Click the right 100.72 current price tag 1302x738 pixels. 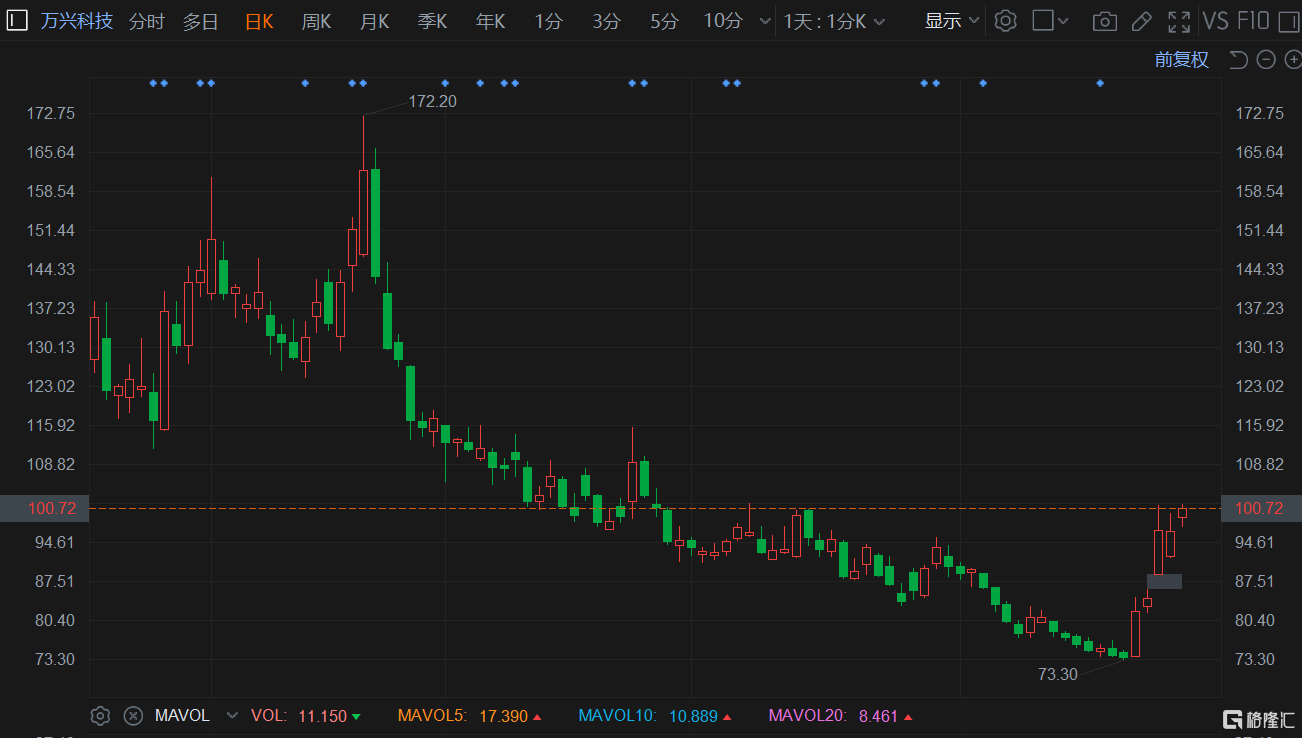pos(1260,508)
